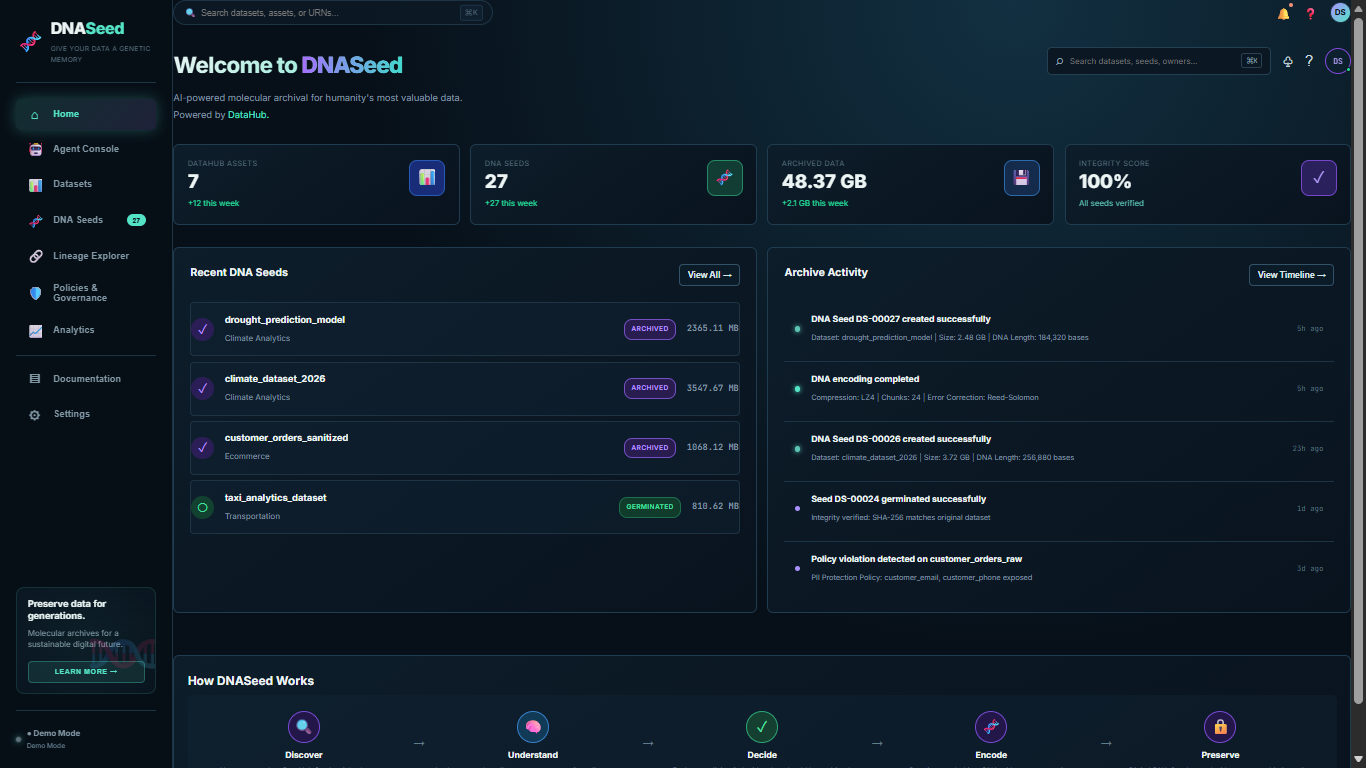The height and width of the screenshot is (768, 1366).
Task: Click the Decide checkmark step icon
Action: point(762,727)
